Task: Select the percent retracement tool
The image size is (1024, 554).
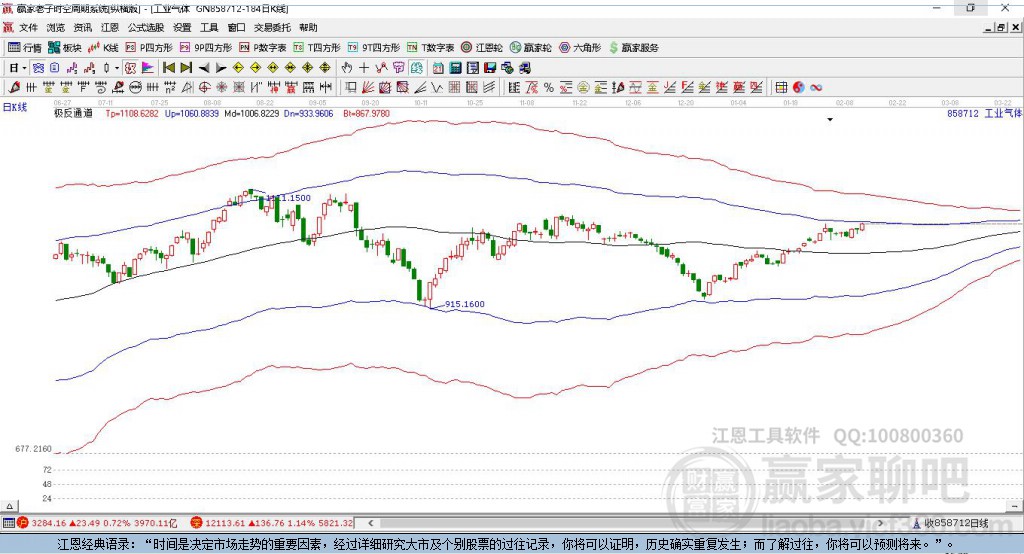Action: (x=549, y=88)
